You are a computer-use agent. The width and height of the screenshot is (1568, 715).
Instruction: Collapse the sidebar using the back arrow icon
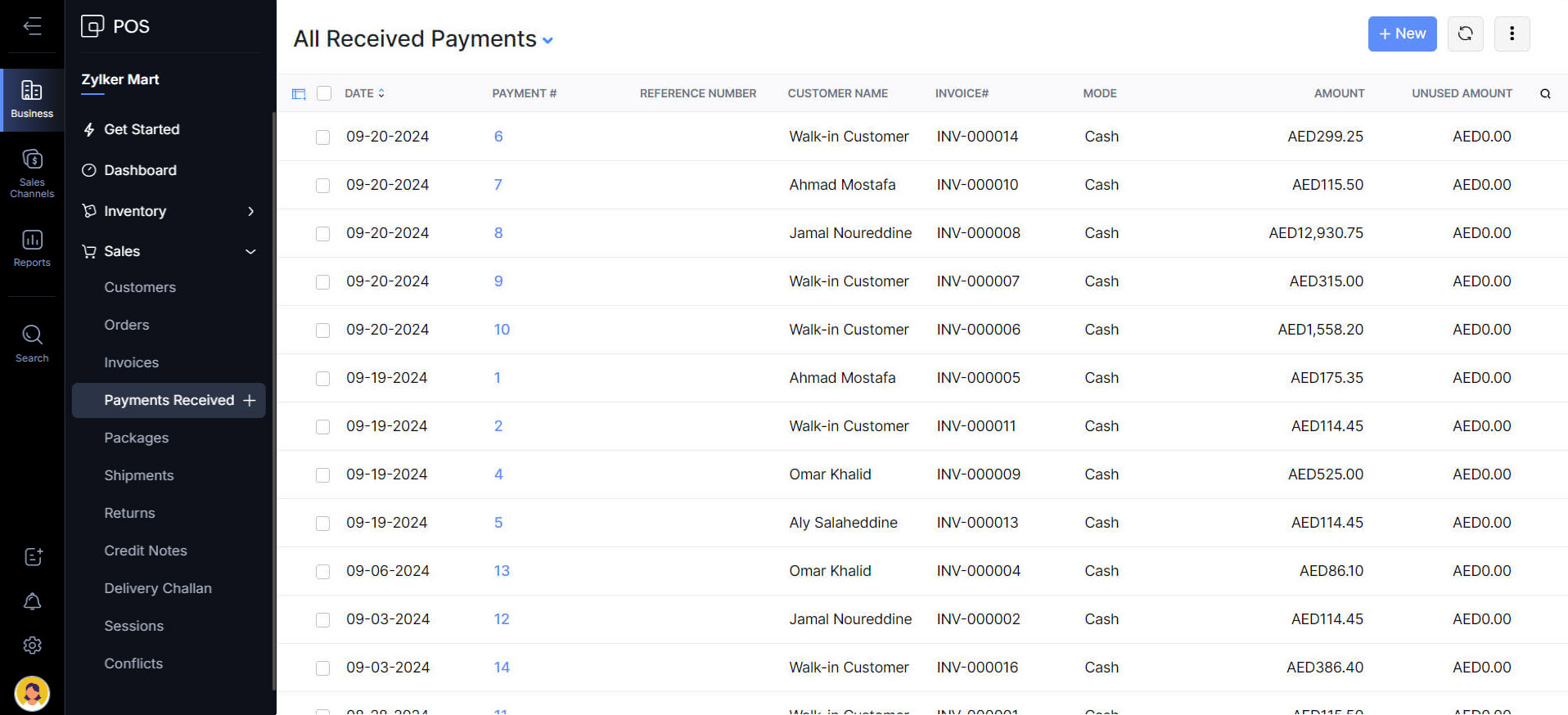(32, 26)
